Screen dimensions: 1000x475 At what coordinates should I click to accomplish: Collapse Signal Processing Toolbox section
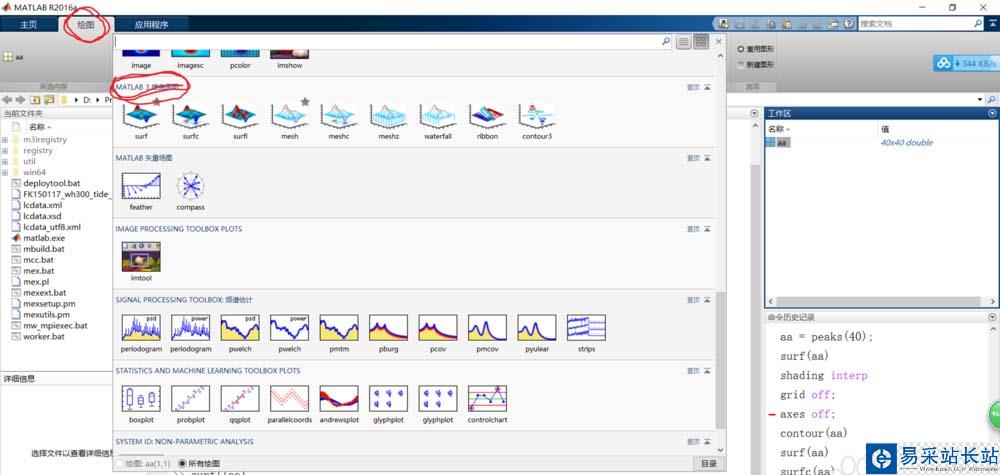point(707,300)
